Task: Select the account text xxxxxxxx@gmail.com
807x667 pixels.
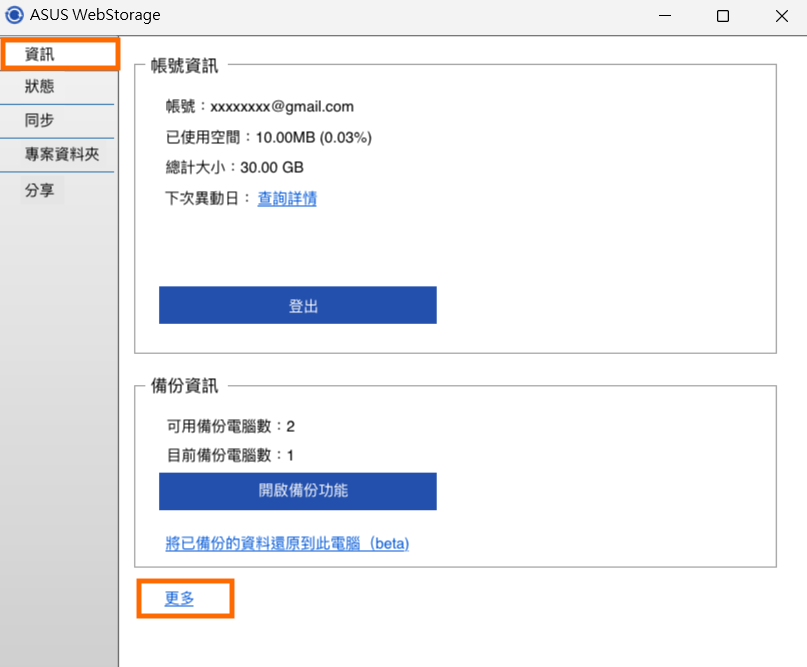Action: tap(282, 107)
